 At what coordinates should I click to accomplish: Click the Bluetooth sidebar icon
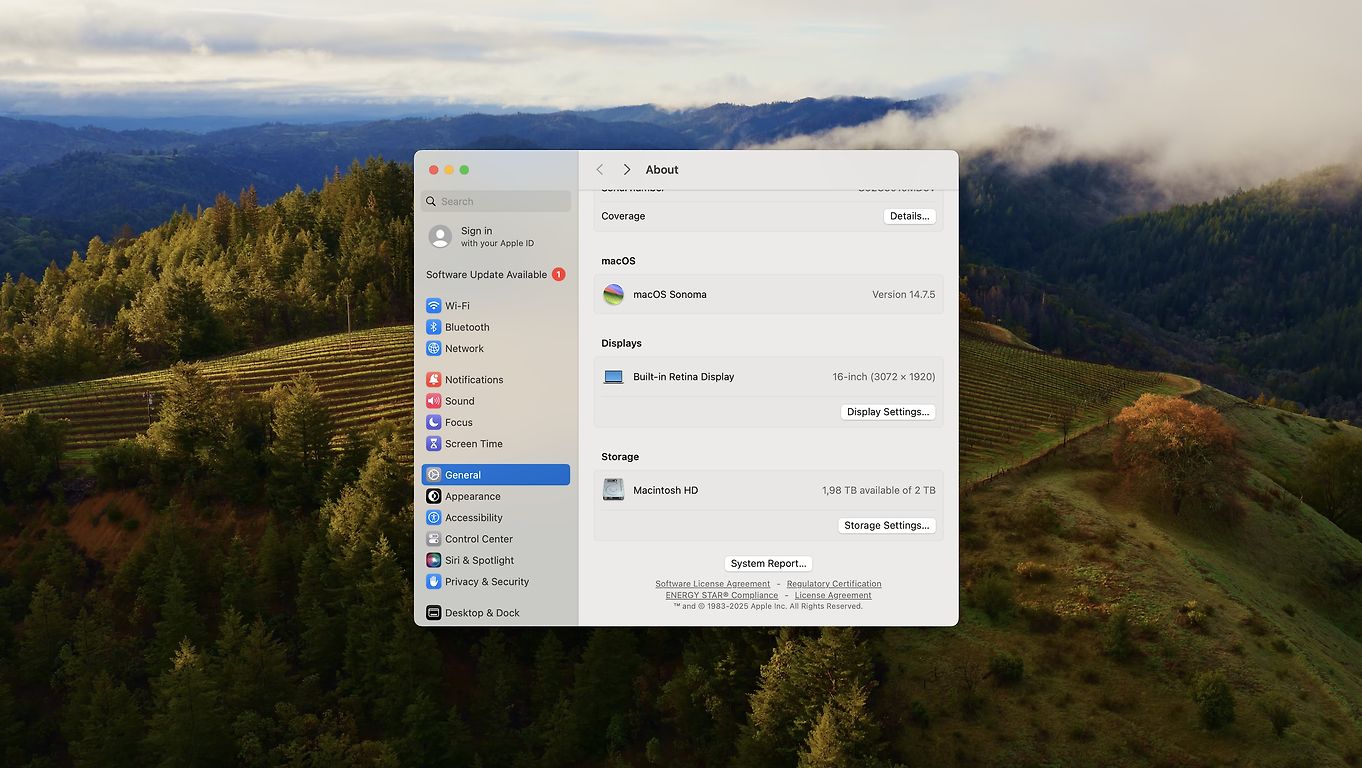[433, 327]
